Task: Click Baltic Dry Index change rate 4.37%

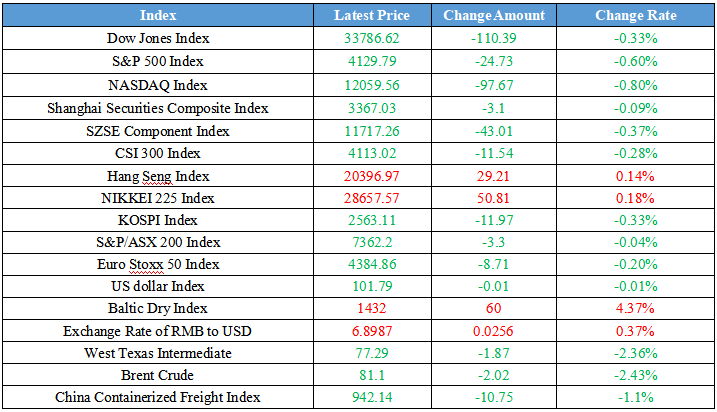Action: [x=635, y=308]
